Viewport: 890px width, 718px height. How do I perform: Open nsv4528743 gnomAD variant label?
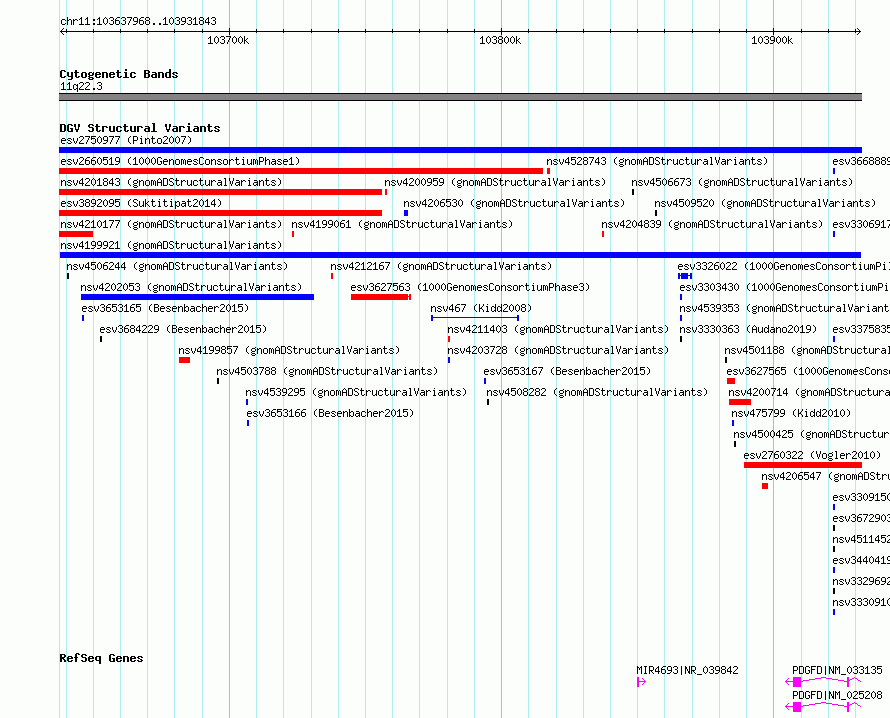click(x=657, y=161)
